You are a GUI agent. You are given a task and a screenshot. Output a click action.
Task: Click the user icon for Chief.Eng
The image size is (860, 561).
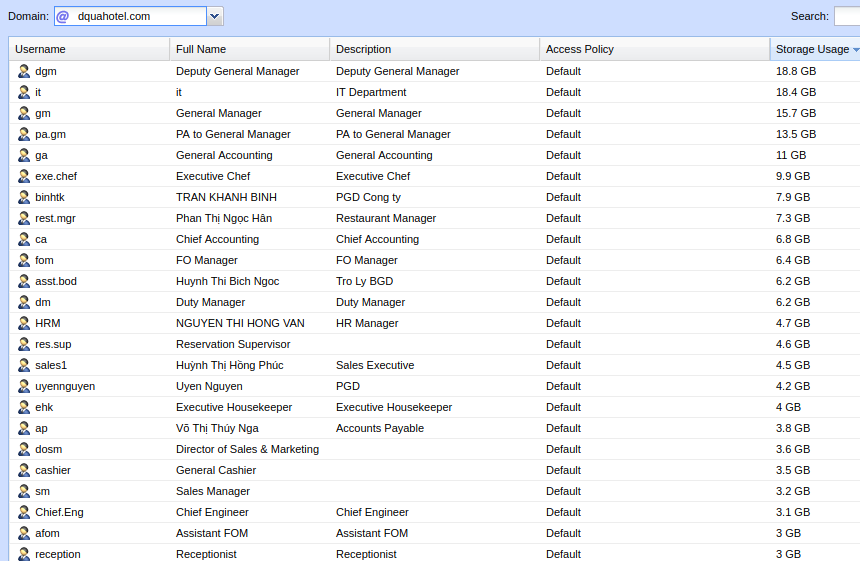point(24,512)
